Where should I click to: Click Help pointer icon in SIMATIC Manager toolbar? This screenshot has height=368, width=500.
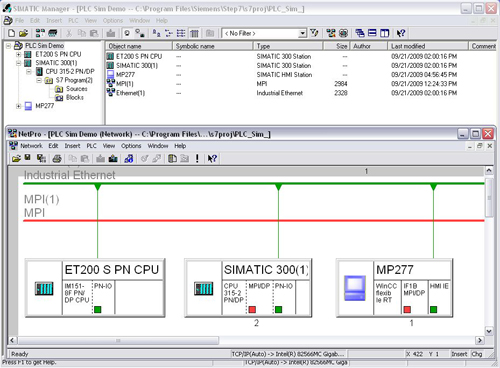pyautogui.click(x=401, y=33)
